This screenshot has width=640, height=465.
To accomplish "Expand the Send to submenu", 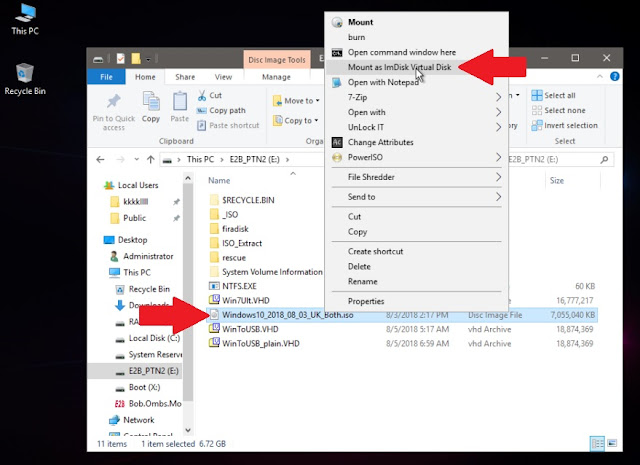I will (416, 197).
